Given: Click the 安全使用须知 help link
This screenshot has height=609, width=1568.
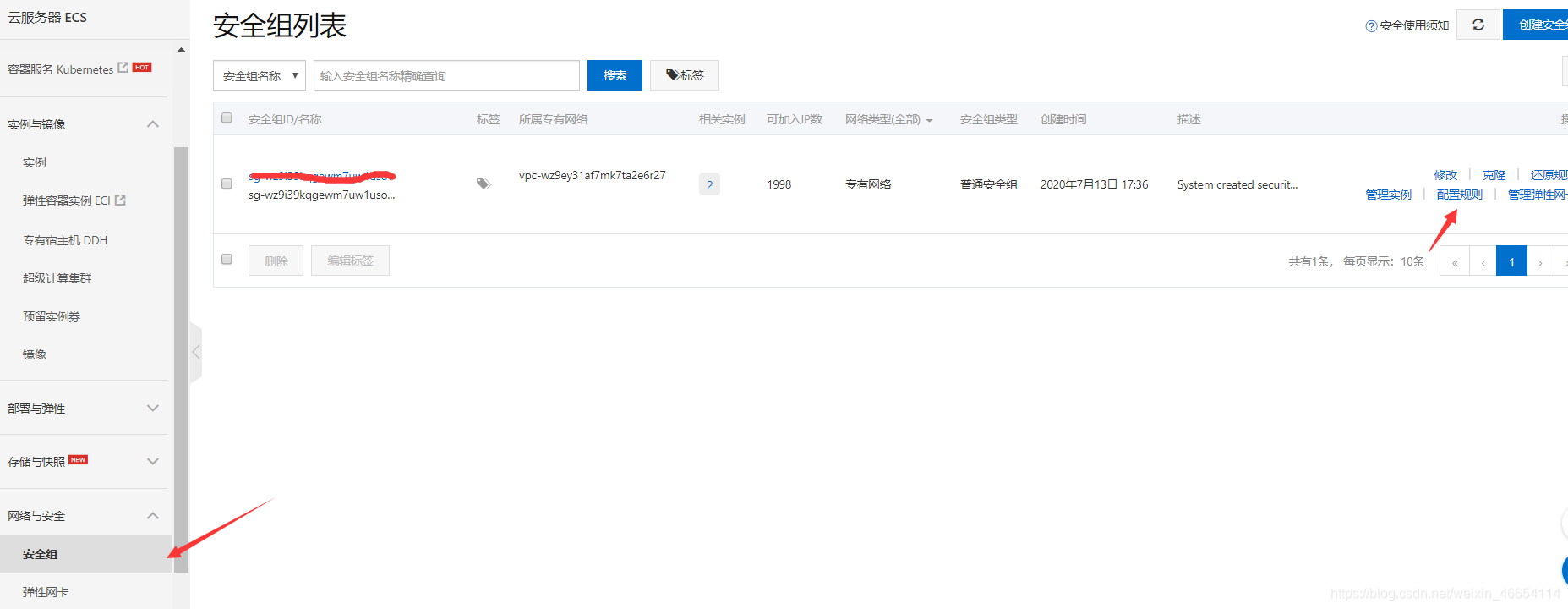Looking at the screenshot, I should coord(1407,25).
